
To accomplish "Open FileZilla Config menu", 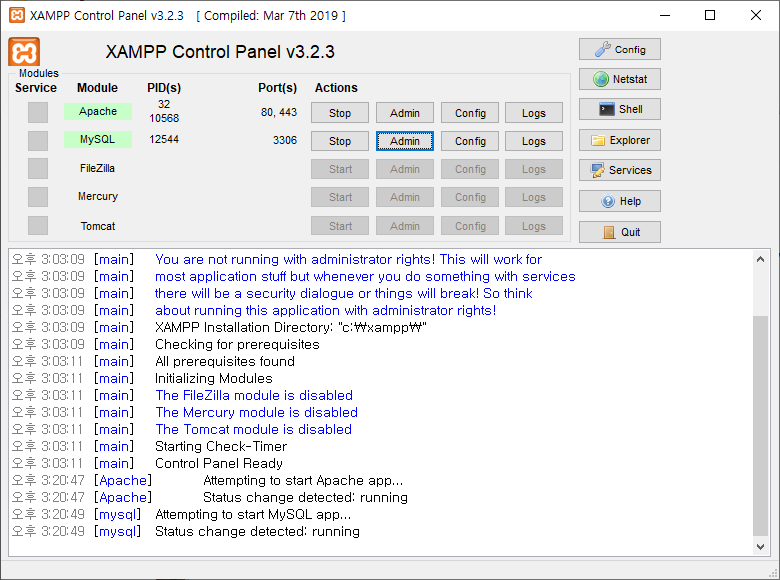I will 470,169.
